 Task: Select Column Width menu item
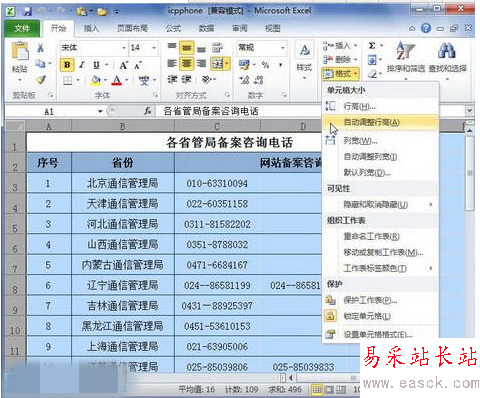380,141
